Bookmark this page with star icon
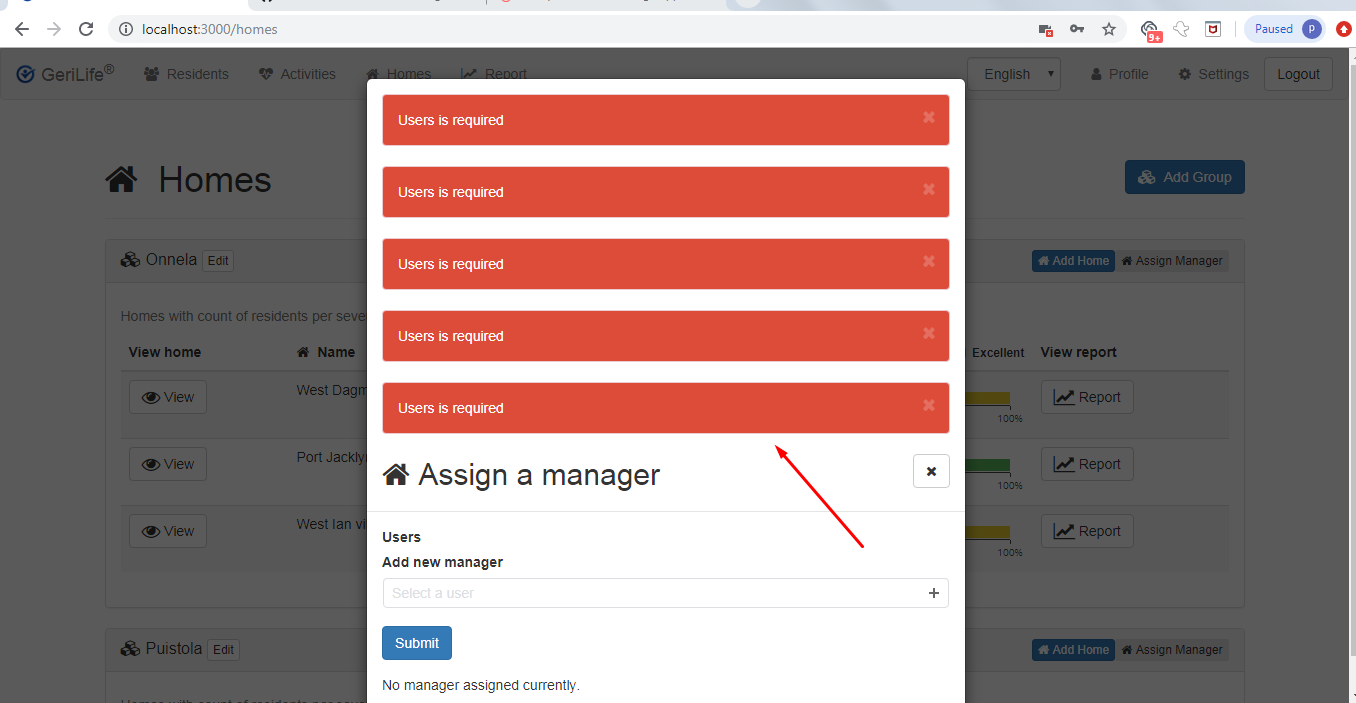 (1109, 29)
